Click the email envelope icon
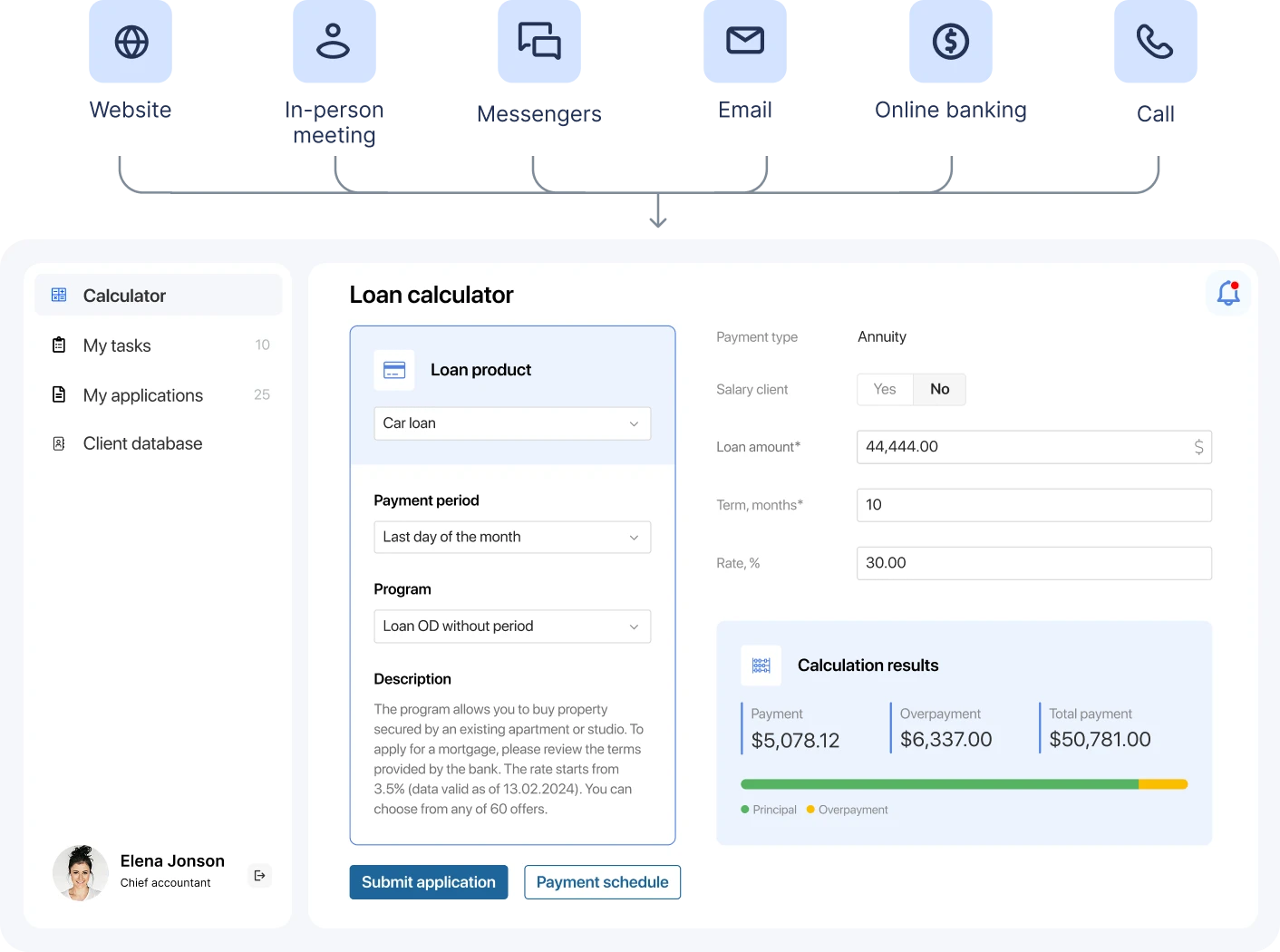The image size is (1280, 952). 745,42
